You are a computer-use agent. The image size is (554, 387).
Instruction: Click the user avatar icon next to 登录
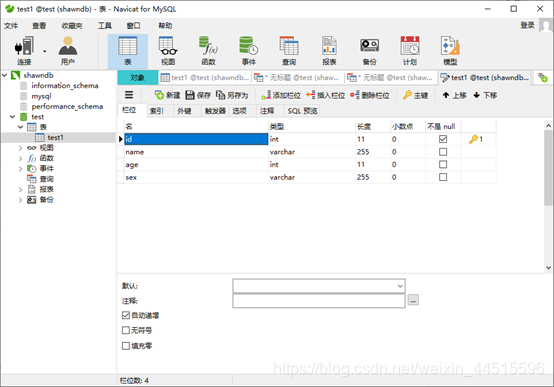[x=546, y=26]
